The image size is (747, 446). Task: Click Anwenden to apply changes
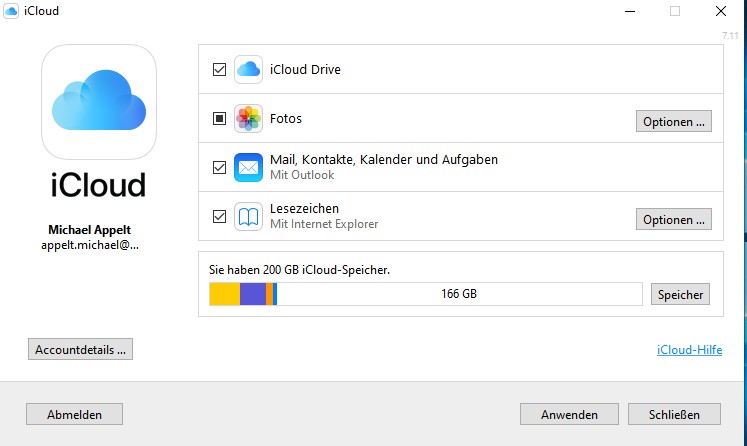point(569,414)
